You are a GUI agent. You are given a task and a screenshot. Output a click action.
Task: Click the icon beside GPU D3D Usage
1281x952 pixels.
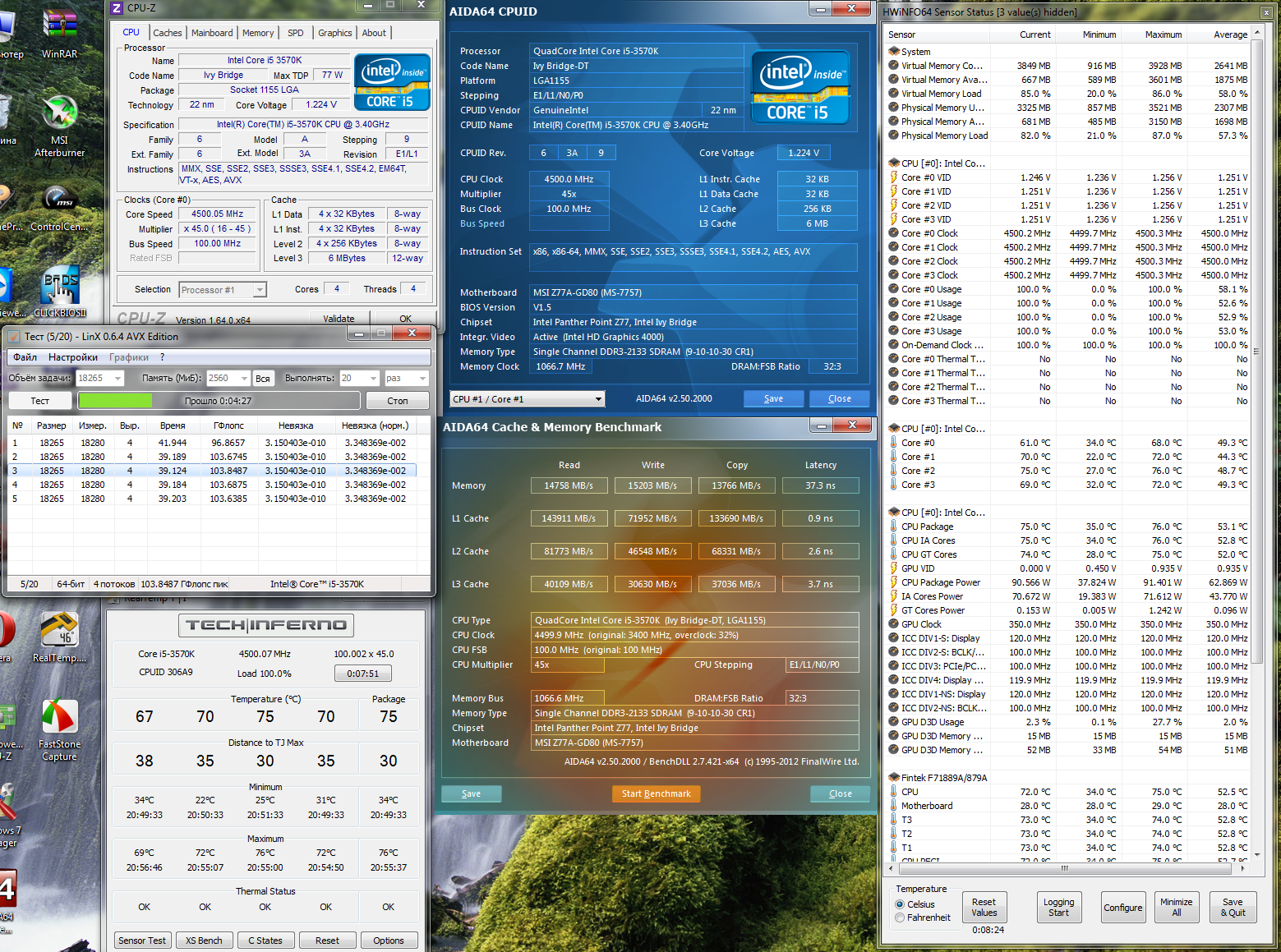894,721
